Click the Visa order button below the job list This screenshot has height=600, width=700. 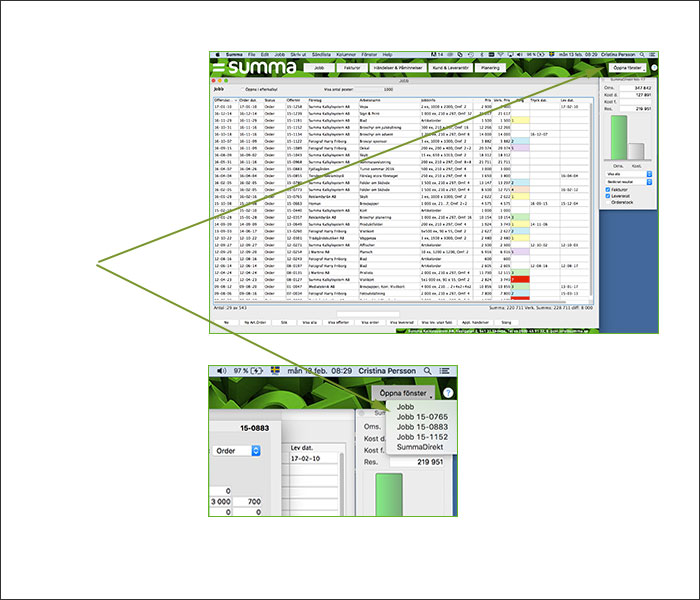click(x=370, y=322)
